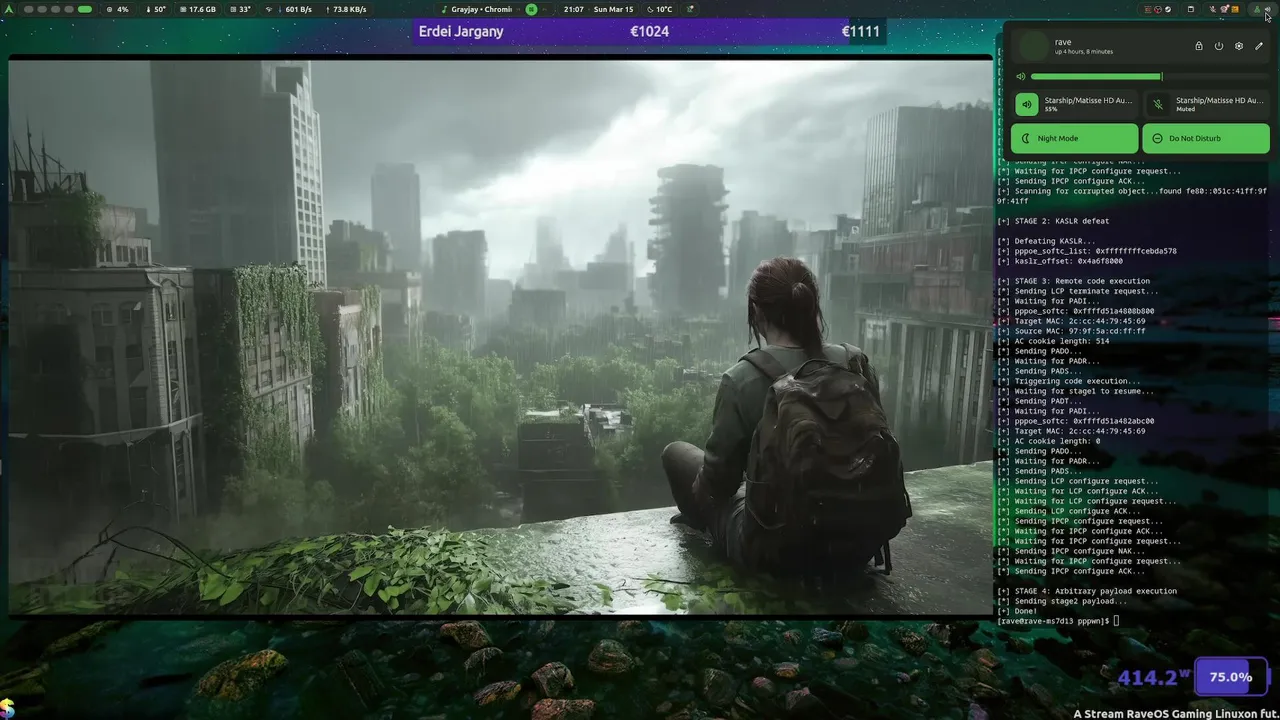Click the rave username in panel
The width and height of the screenshot is (1280, 720).
(1063, 42)
